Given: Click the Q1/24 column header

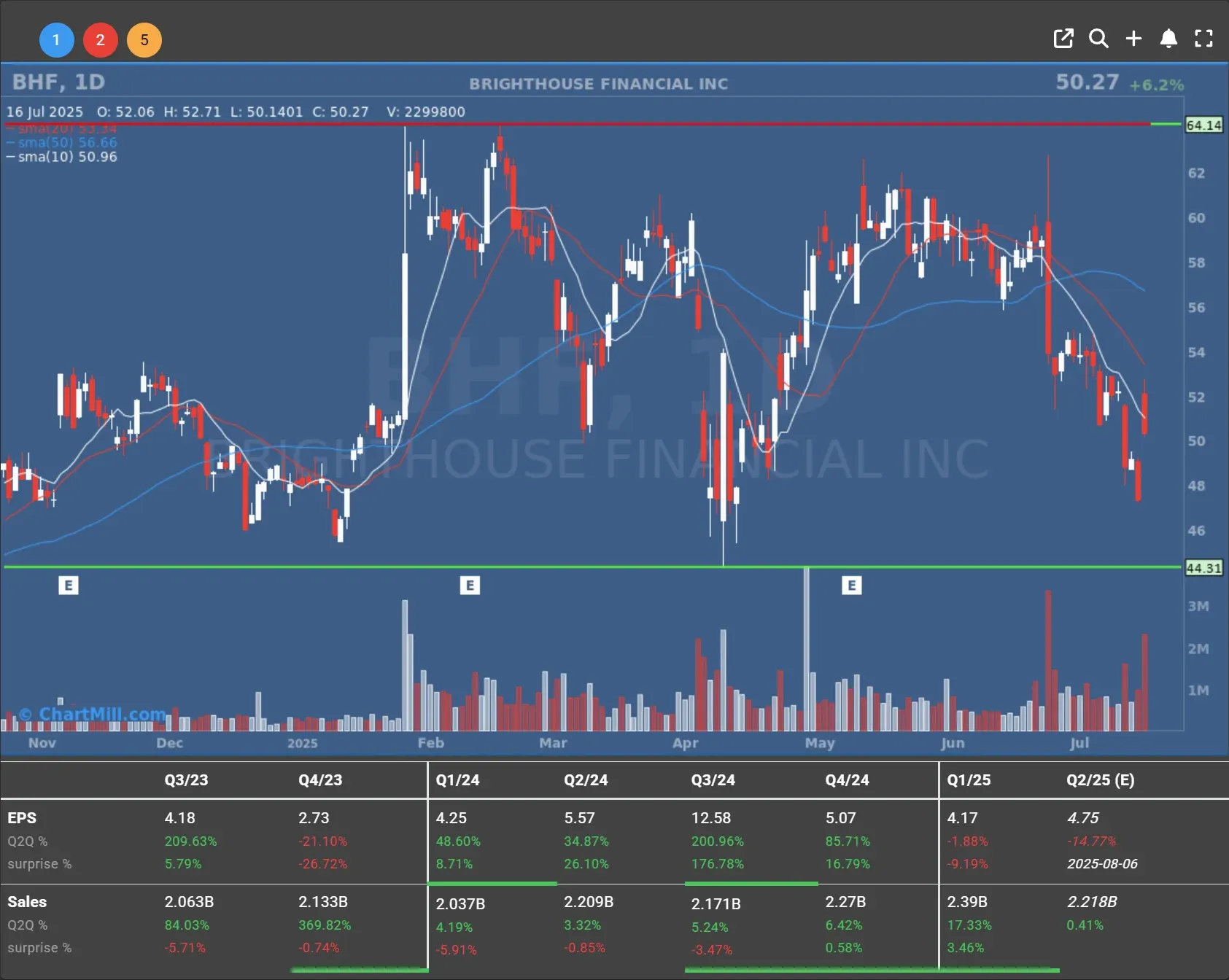Looking at the screenshot, I should click(x=457, y=779).
